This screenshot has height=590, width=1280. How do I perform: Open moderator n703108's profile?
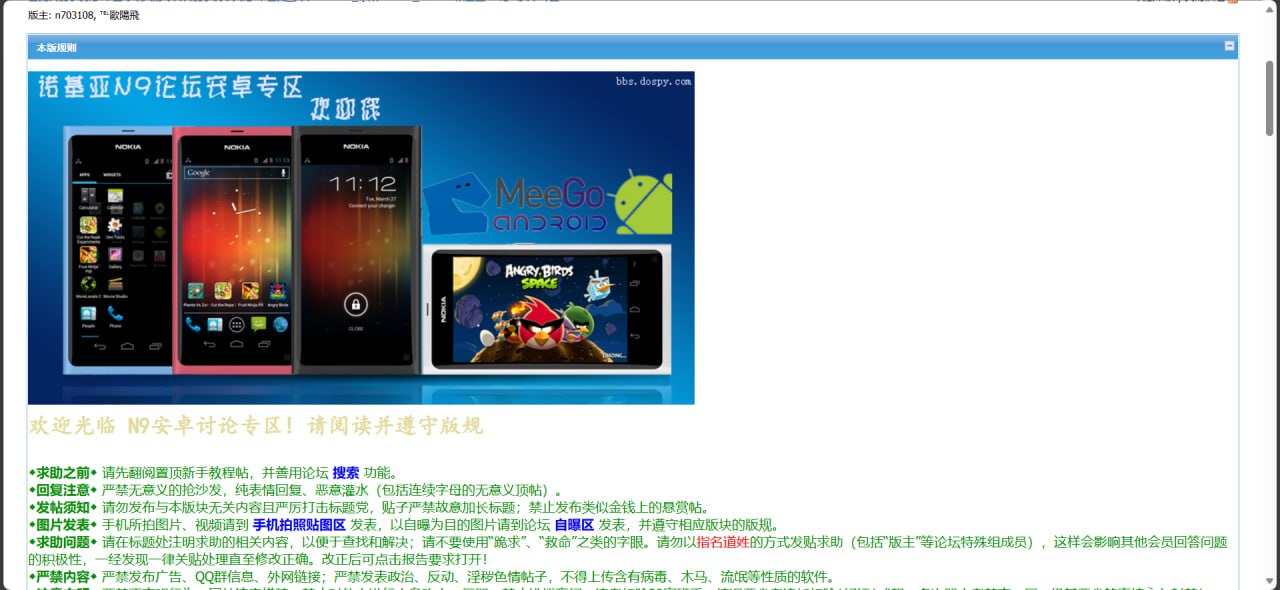pos(75,15)
